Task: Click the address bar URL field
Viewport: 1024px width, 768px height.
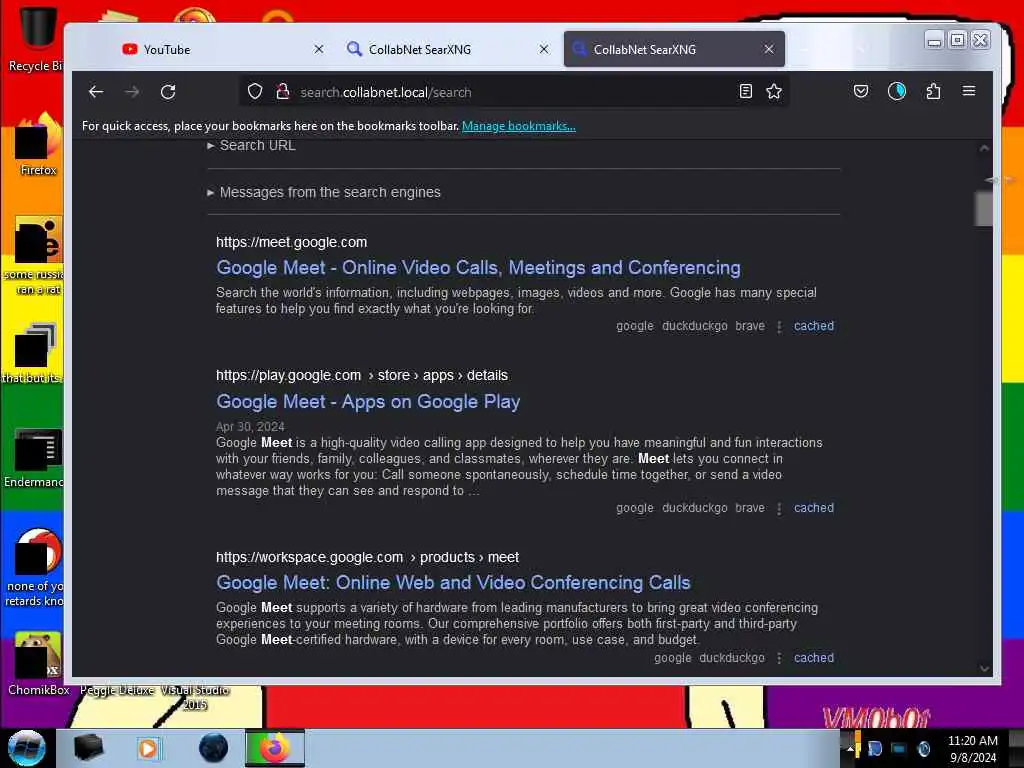Action: [513, 92]
